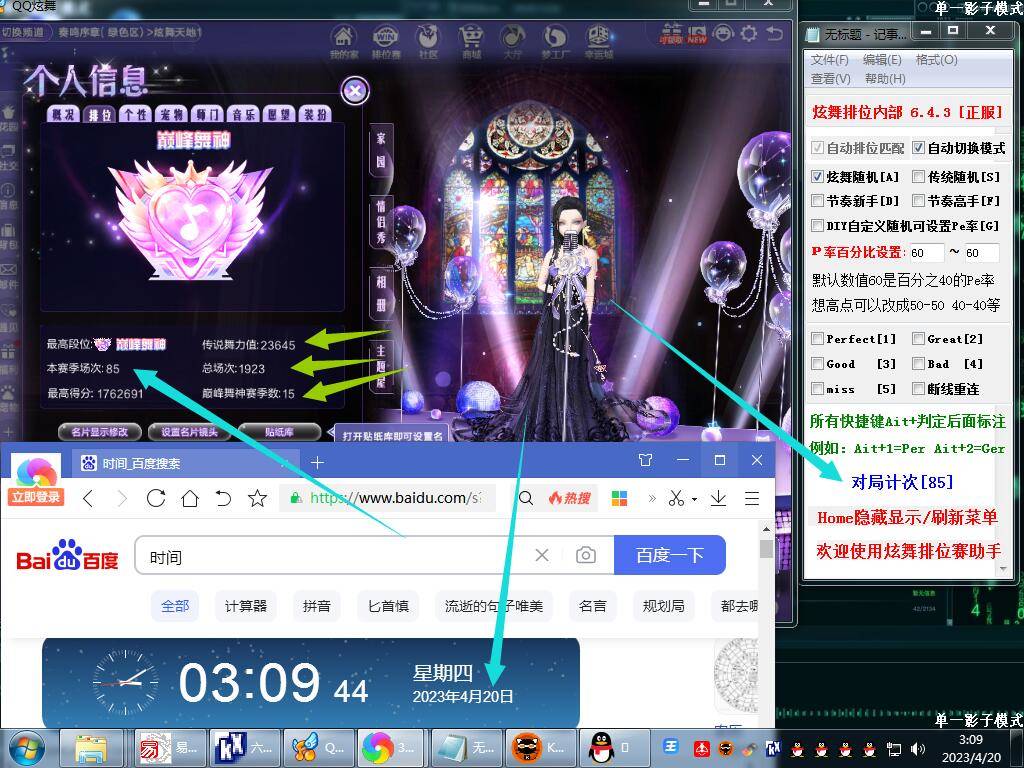This screenshot has height=768, width=1024.
Task: Toggle 自动切换模式 checkbox
Action: pyautogui.click(x=918, y=148)
